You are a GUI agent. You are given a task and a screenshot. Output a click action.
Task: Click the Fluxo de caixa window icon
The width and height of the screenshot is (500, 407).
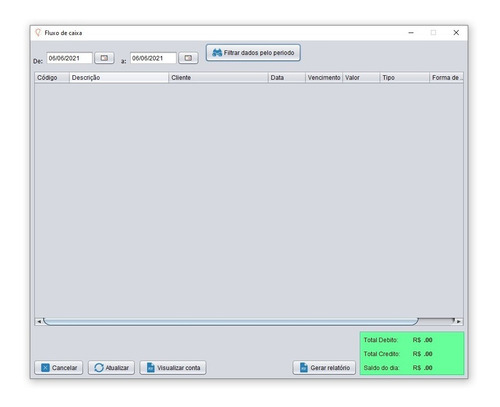(x=38, y=32)
